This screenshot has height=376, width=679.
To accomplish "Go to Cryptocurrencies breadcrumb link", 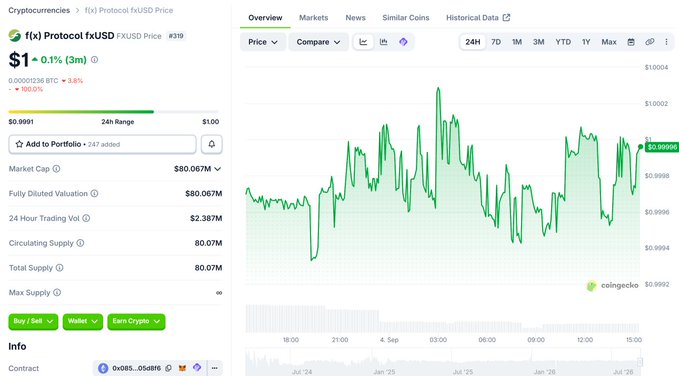I will pos(39,10).
